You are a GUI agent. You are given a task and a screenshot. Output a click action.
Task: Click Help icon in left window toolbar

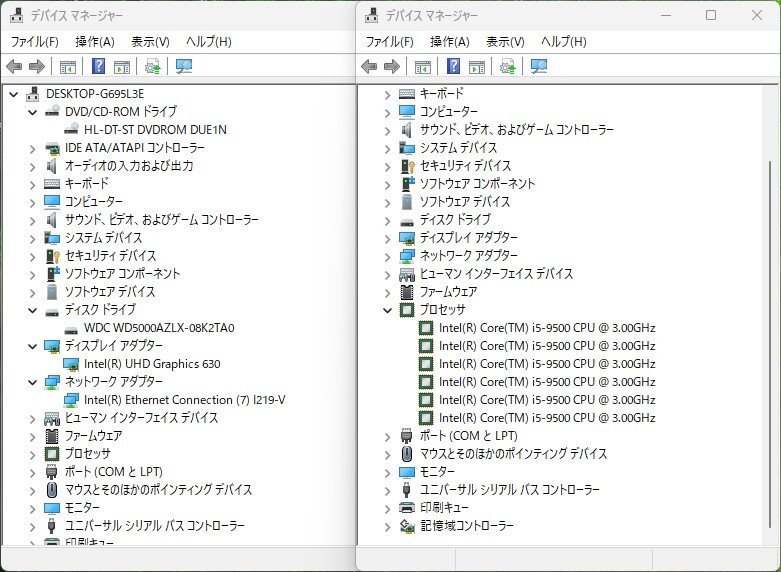click(x=99, y=66)
